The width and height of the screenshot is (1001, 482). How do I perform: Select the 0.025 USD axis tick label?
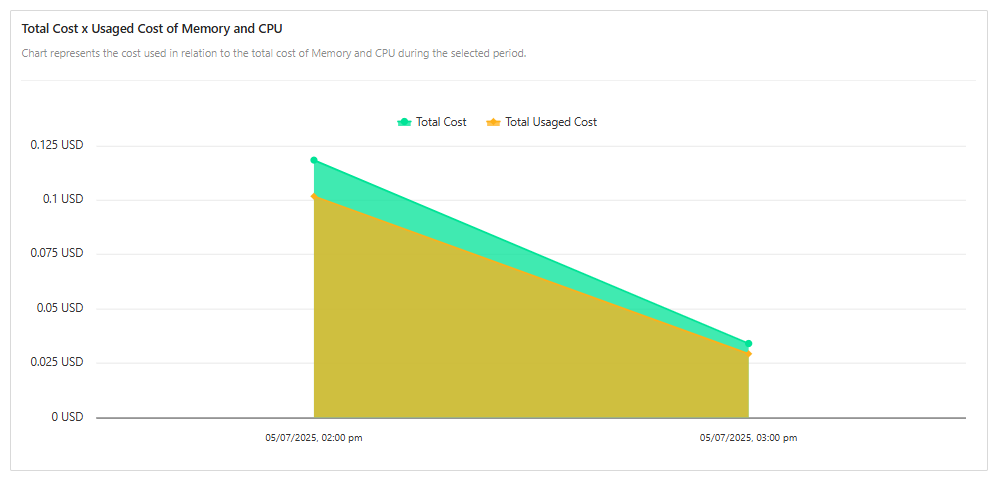click(57, 362)
